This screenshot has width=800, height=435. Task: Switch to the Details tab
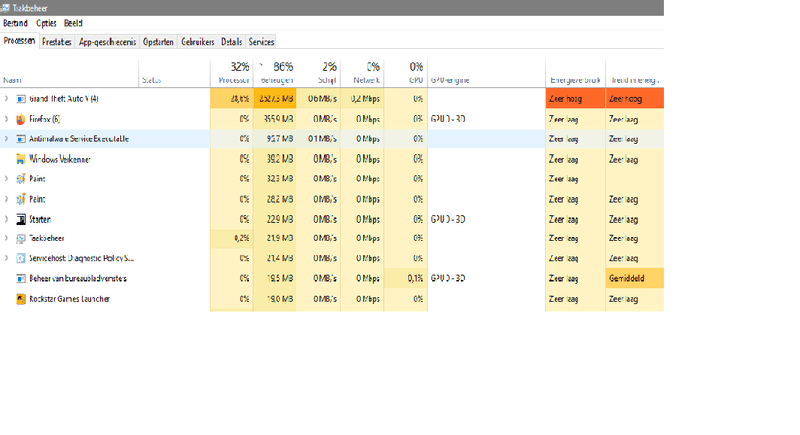(x=231, y=42)
